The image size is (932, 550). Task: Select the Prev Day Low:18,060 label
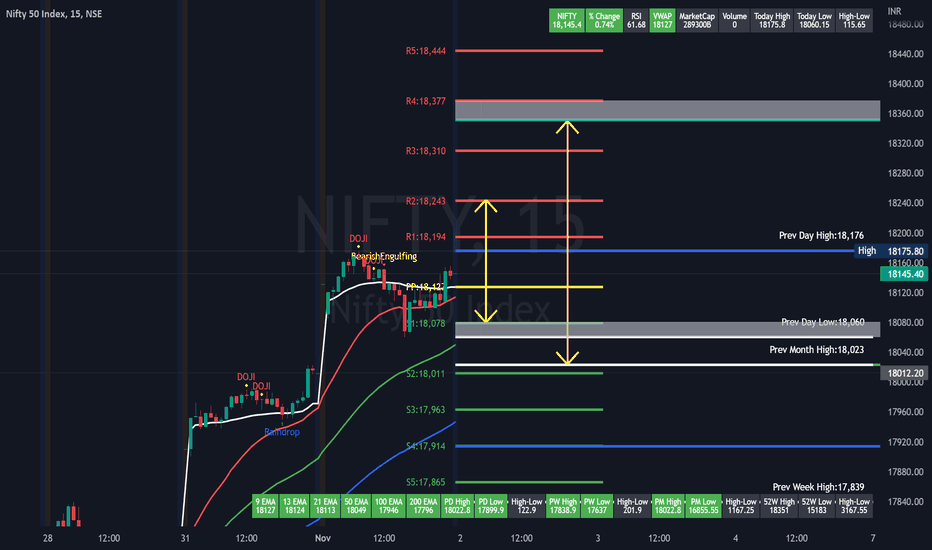(823, 322)
